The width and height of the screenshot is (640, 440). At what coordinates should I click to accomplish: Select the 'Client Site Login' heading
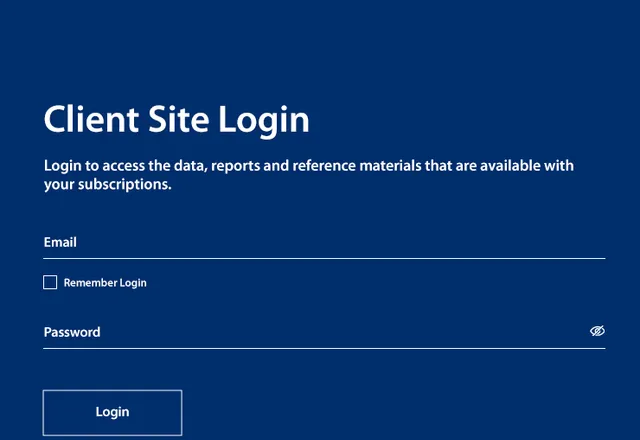pyautogui.click(x=176, y=120)
